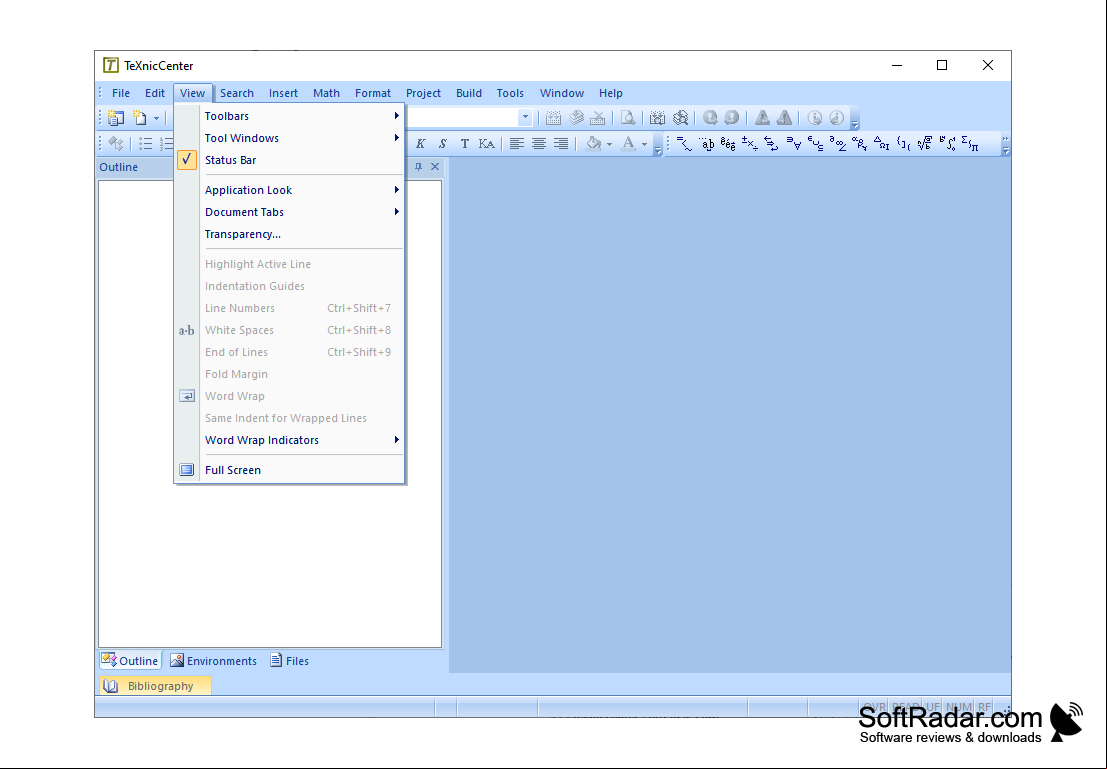This screenshot has width=1107, height=769.
Task: Open the Window menu
Action: tap(562, 93)
